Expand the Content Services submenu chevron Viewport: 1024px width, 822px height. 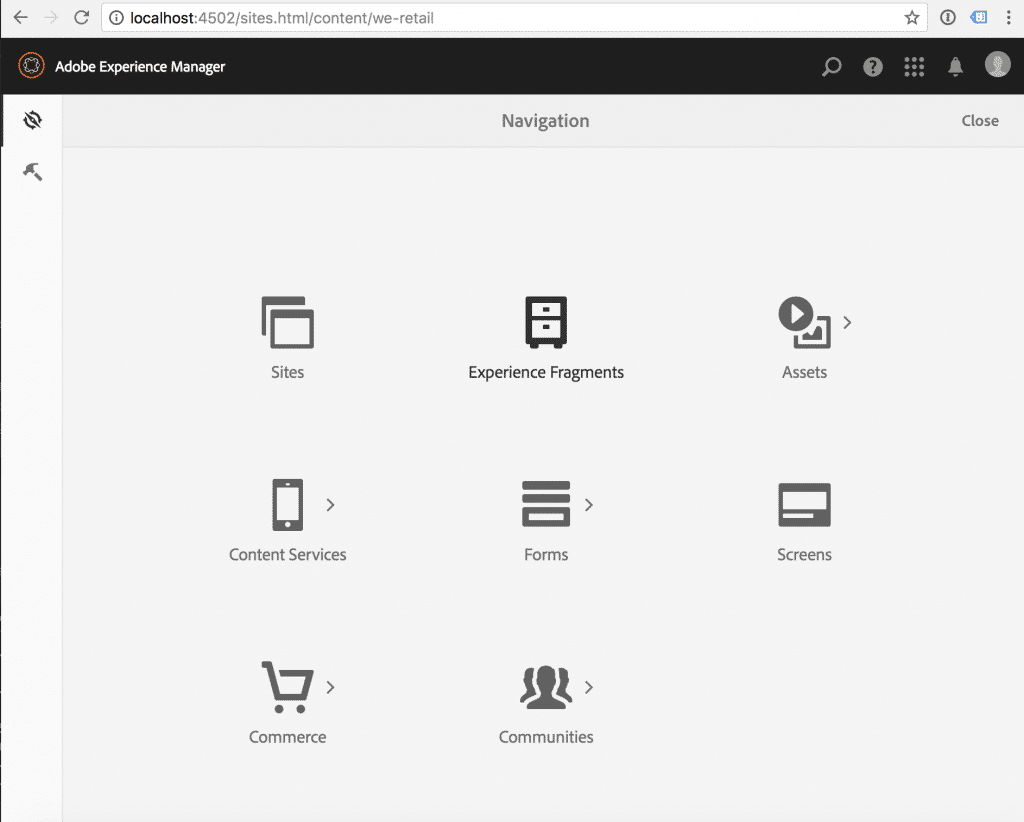click(330, 505)
